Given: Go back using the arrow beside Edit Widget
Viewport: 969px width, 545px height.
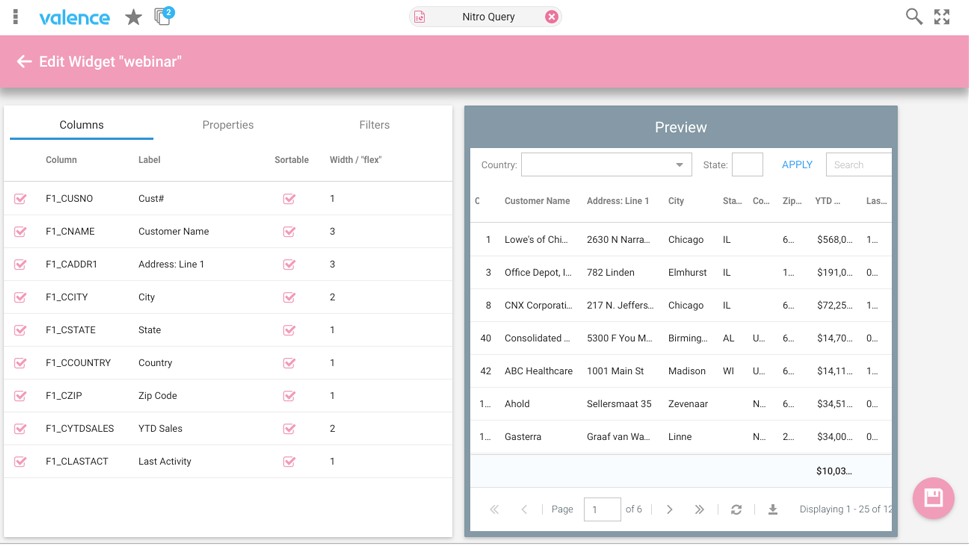Looking at the screenshot, I should [x=24, y=61].
